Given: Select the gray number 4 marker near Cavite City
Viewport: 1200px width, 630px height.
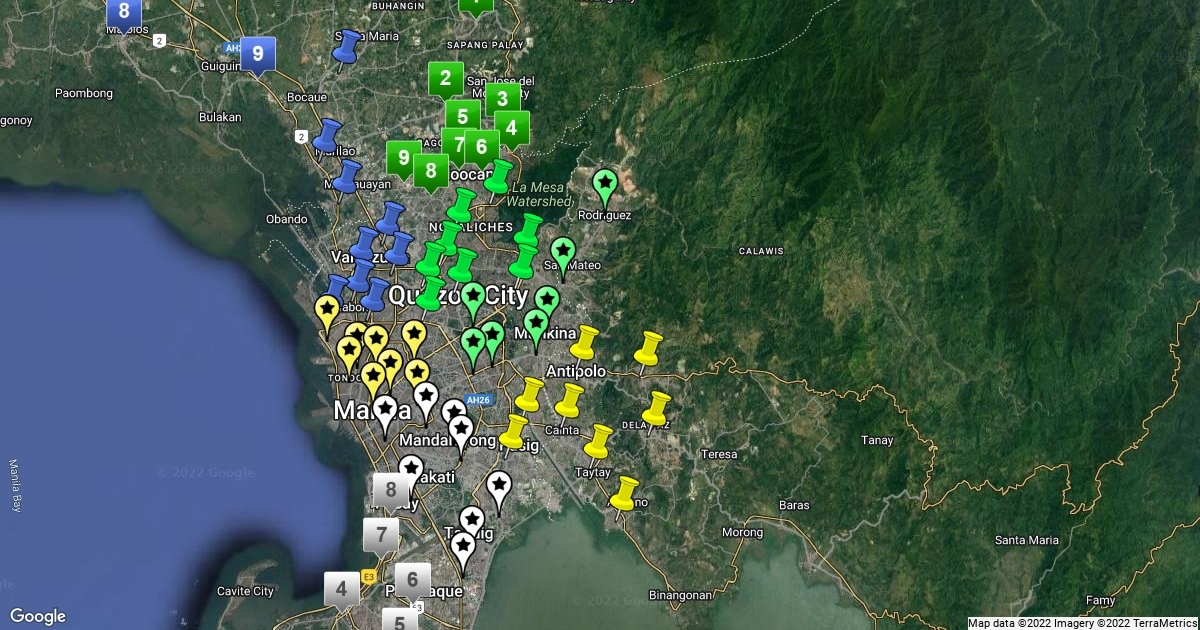Looking at the screenshot, I should pos(342,589).
